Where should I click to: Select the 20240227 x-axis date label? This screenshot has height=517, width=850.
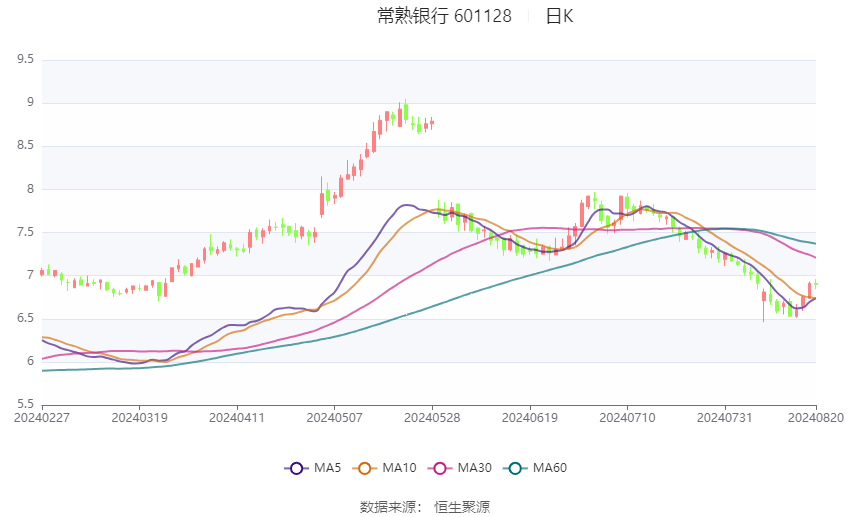tap(42, 418)
